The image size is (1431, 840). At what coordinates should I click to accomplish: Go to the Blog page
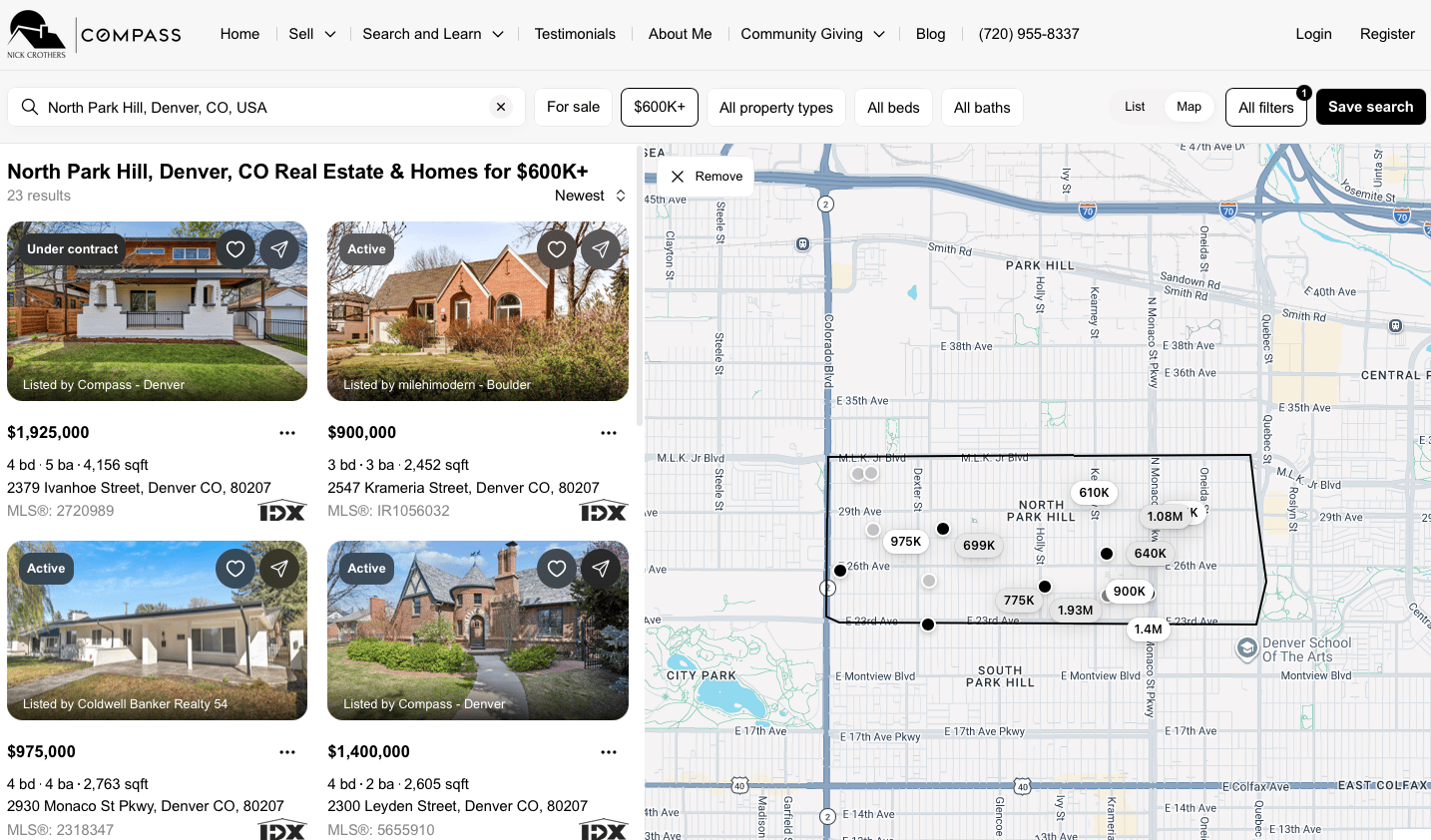(930, 34)
